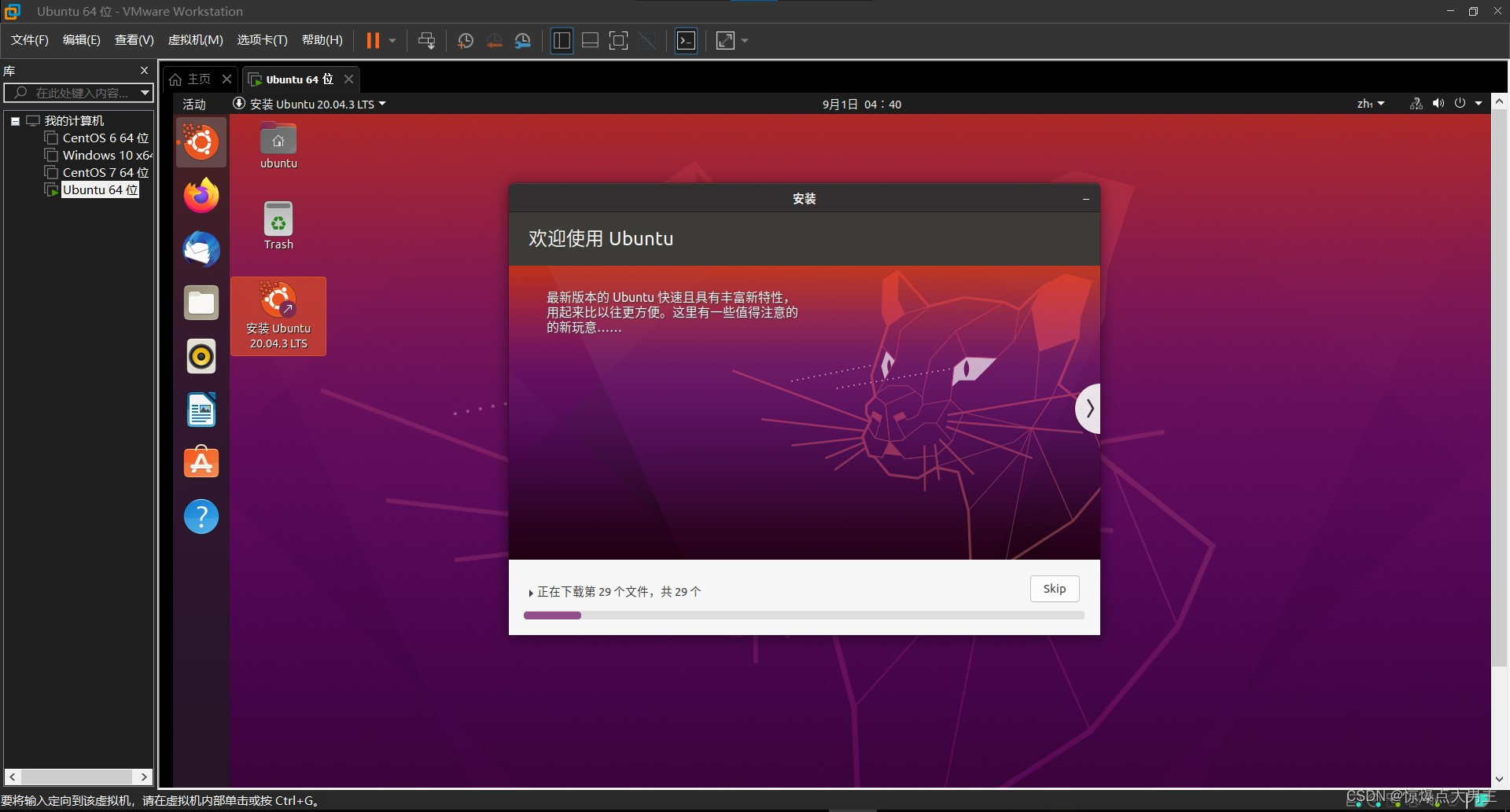
Task: Click the network status icon in top bar
Action: pos(1416,104)
